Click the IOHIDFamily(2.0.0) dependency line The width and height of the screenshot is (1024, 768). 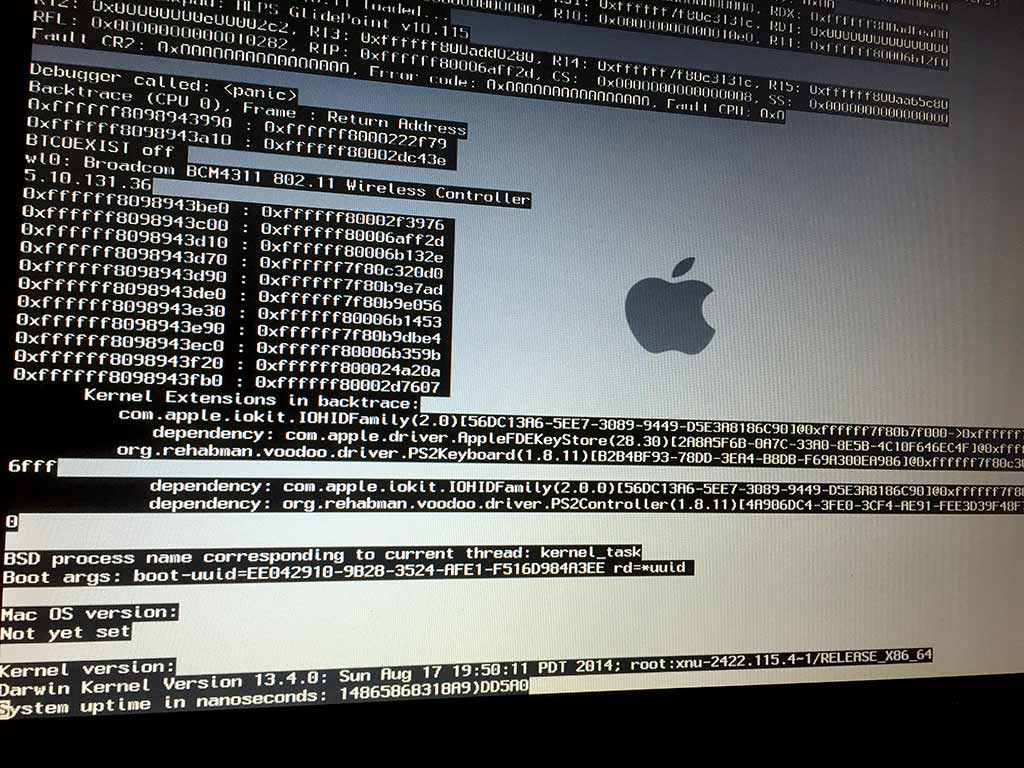click(x=586, y=489)
